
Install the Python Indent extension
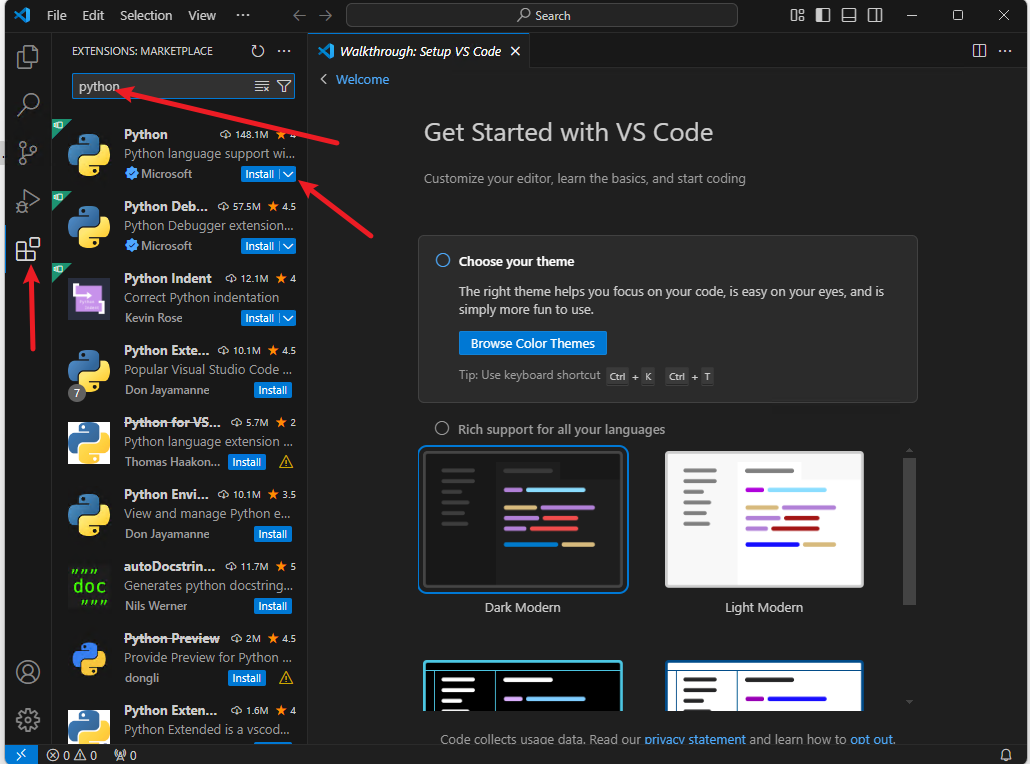259,318
